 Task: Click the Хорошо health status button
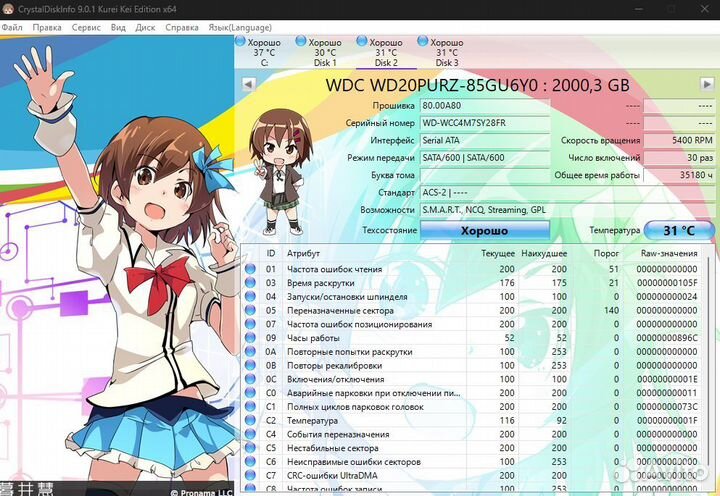tap(484, 230)
